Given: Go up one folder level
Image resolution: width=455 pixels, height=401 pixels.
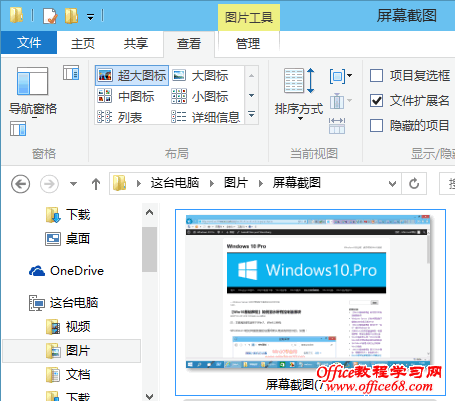Looking at the screenshot, I should [x=96, y=184].
